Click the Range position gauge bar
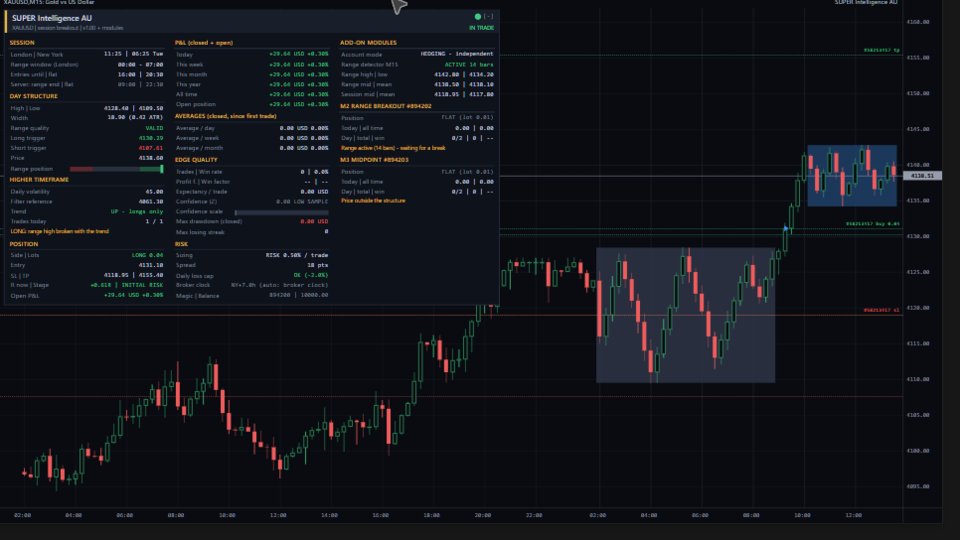The image size is (960, 540). click(116, 169)
